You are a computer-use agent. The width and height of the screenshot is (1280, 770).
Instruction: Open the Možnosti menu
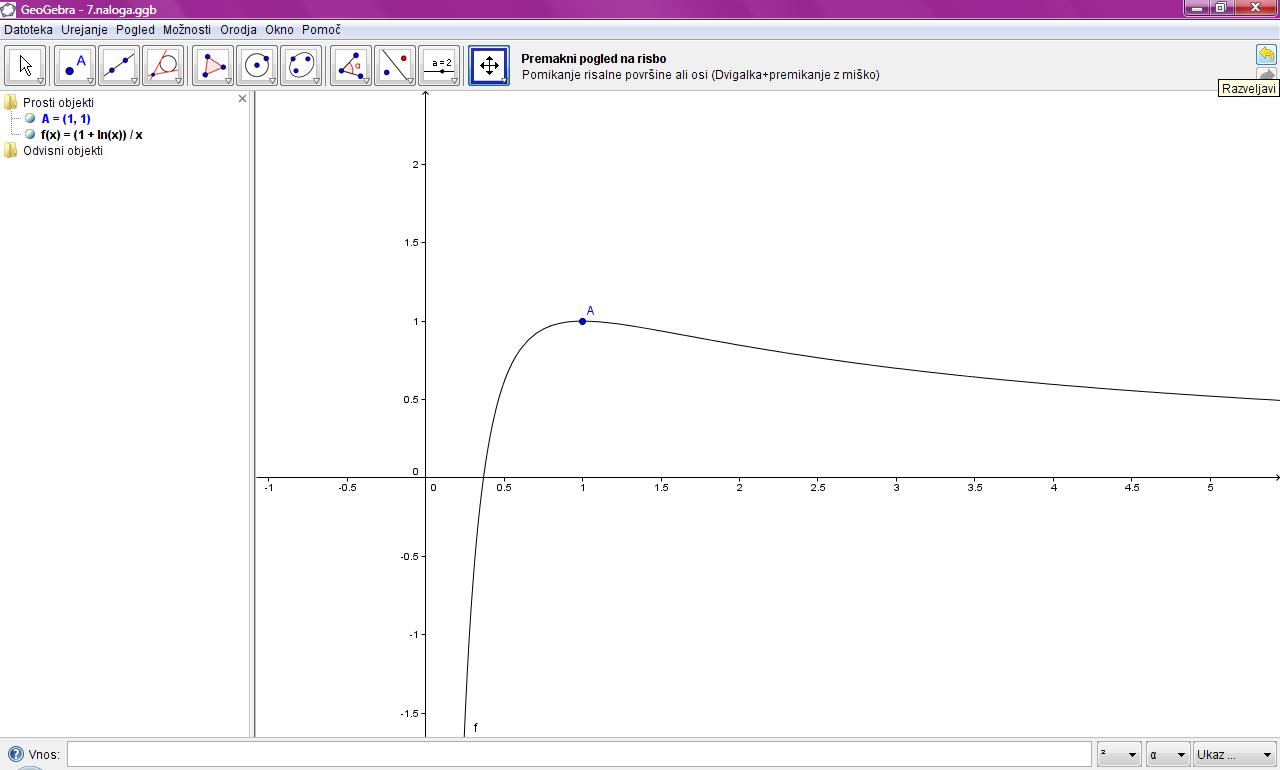(186, 30)
